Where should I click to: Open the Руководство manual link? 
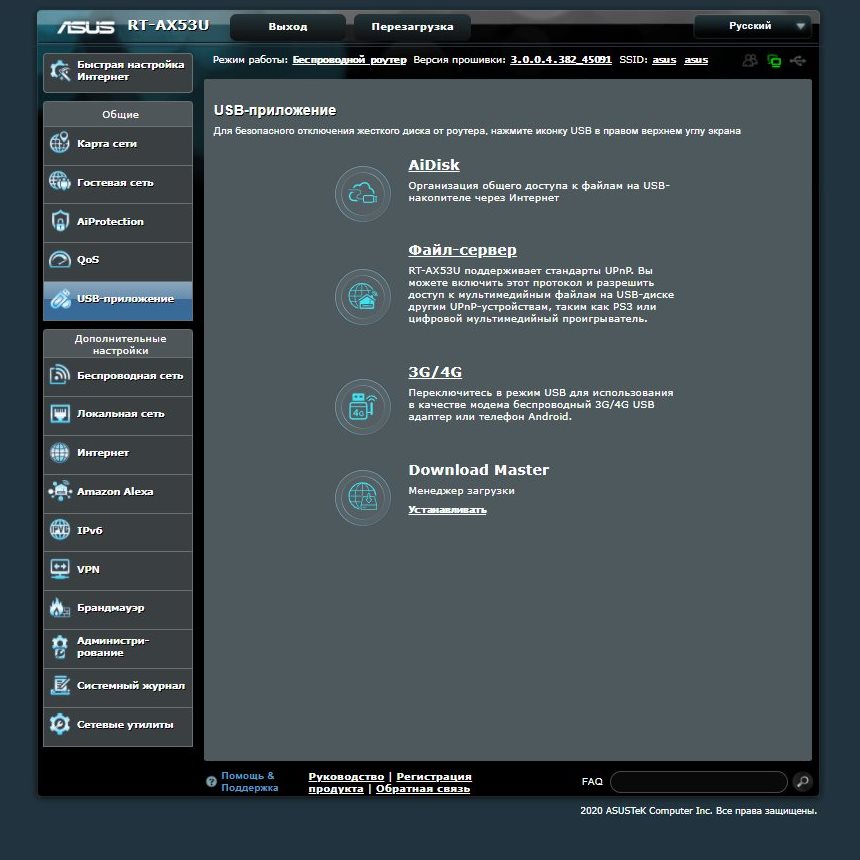pyautogui.click(x=346, y=777)
